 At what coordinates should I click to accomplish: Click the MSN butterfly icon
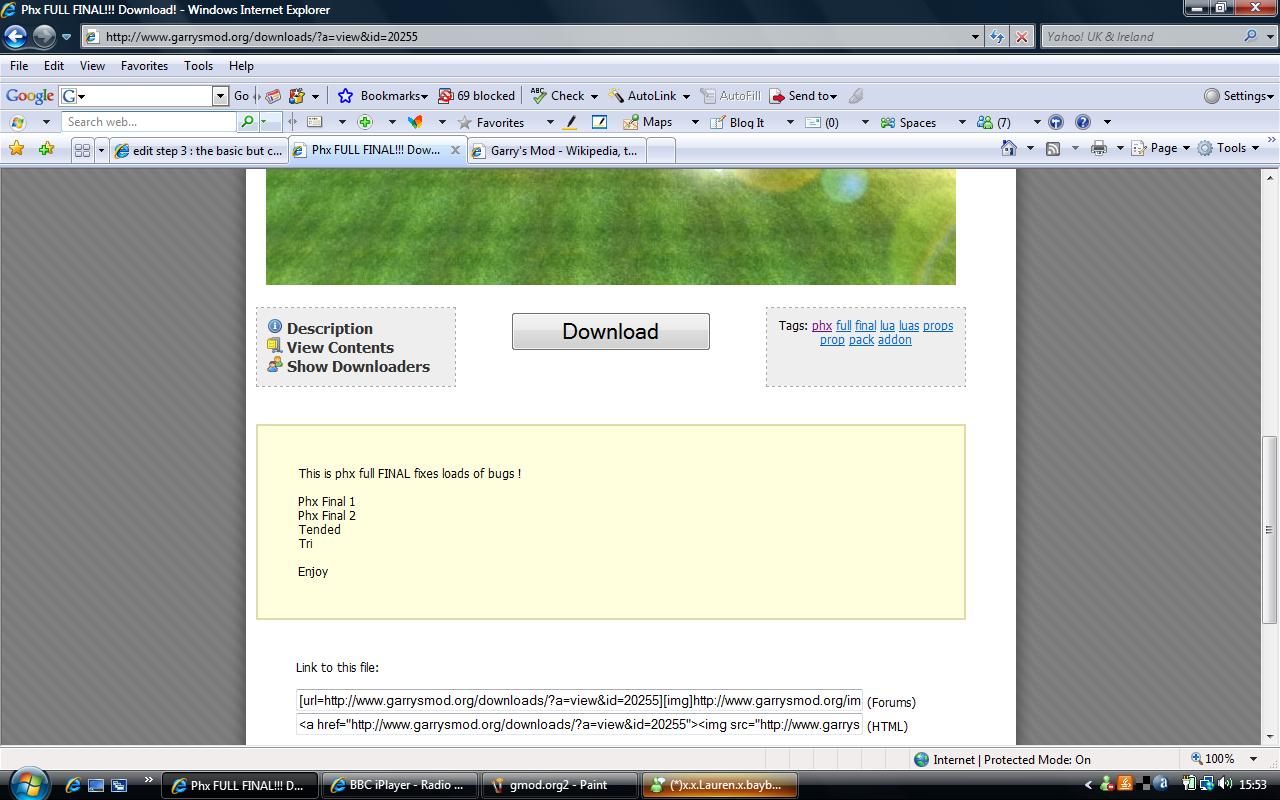click(x=415, y=122)
